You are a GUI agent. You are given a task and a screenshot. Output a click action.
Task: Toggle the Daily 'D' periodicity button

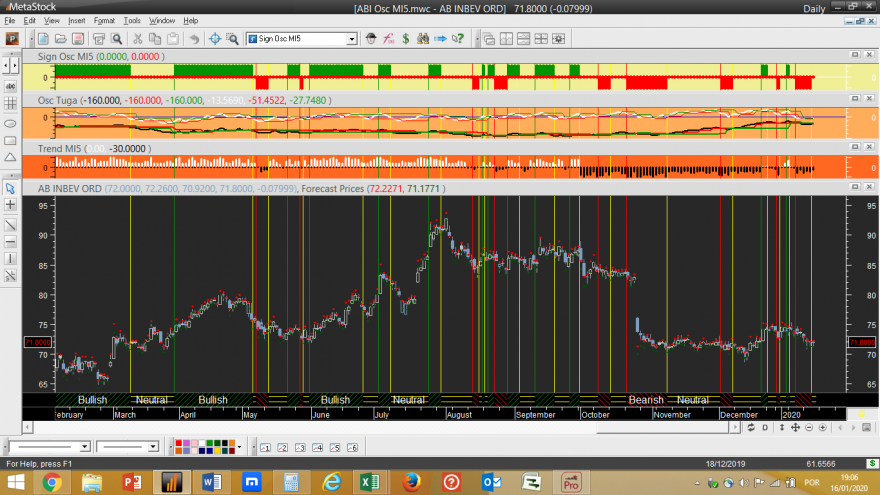(765, 428)
